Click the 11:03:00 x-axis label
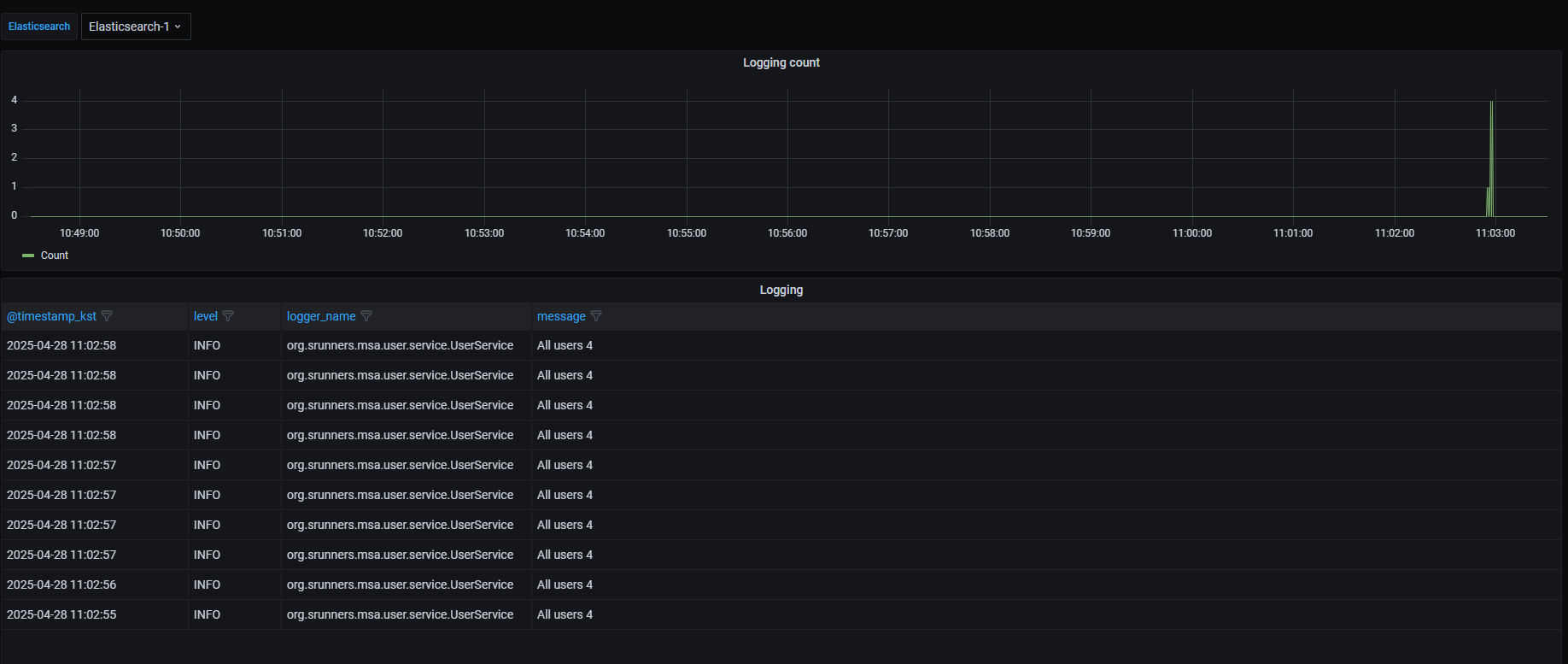The height and width of the screenshot is (664, 1568). point(1495,233)
